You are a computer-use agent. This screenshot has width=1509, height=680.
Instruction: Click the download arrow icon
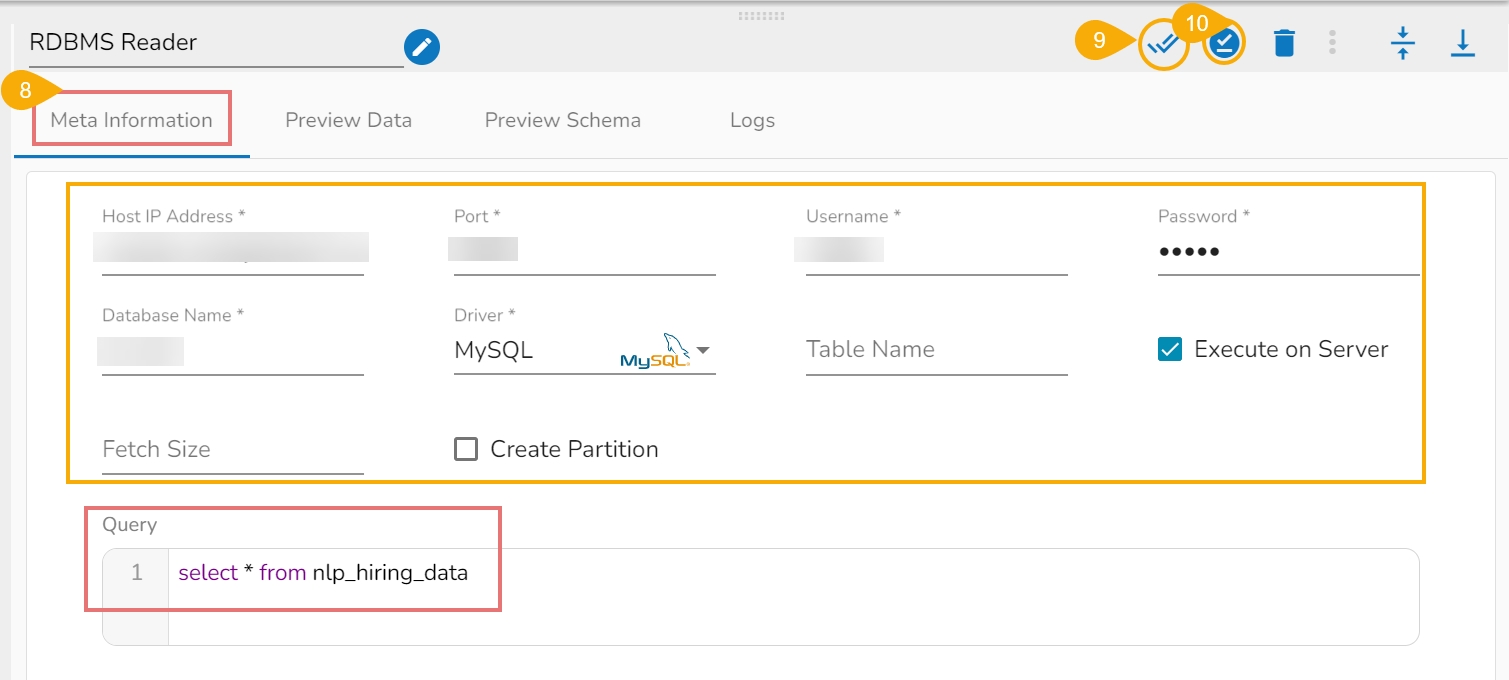[x=1463, y=43]
